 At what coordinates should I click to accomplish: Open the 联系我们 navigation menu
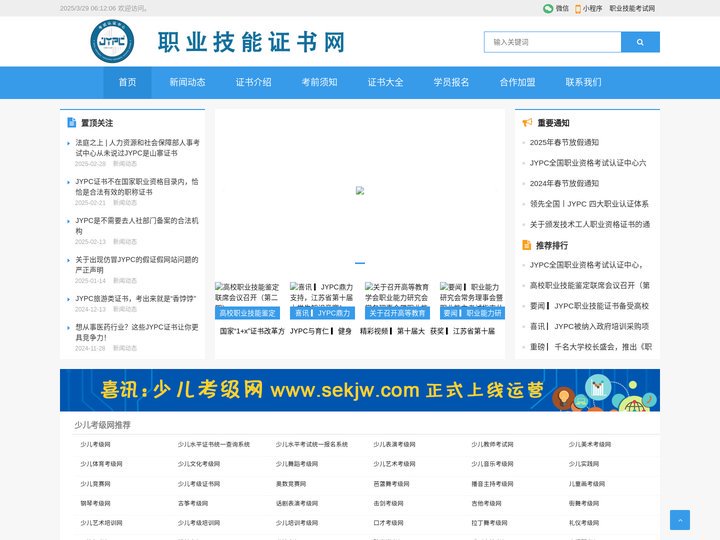(x=584, y=82)
